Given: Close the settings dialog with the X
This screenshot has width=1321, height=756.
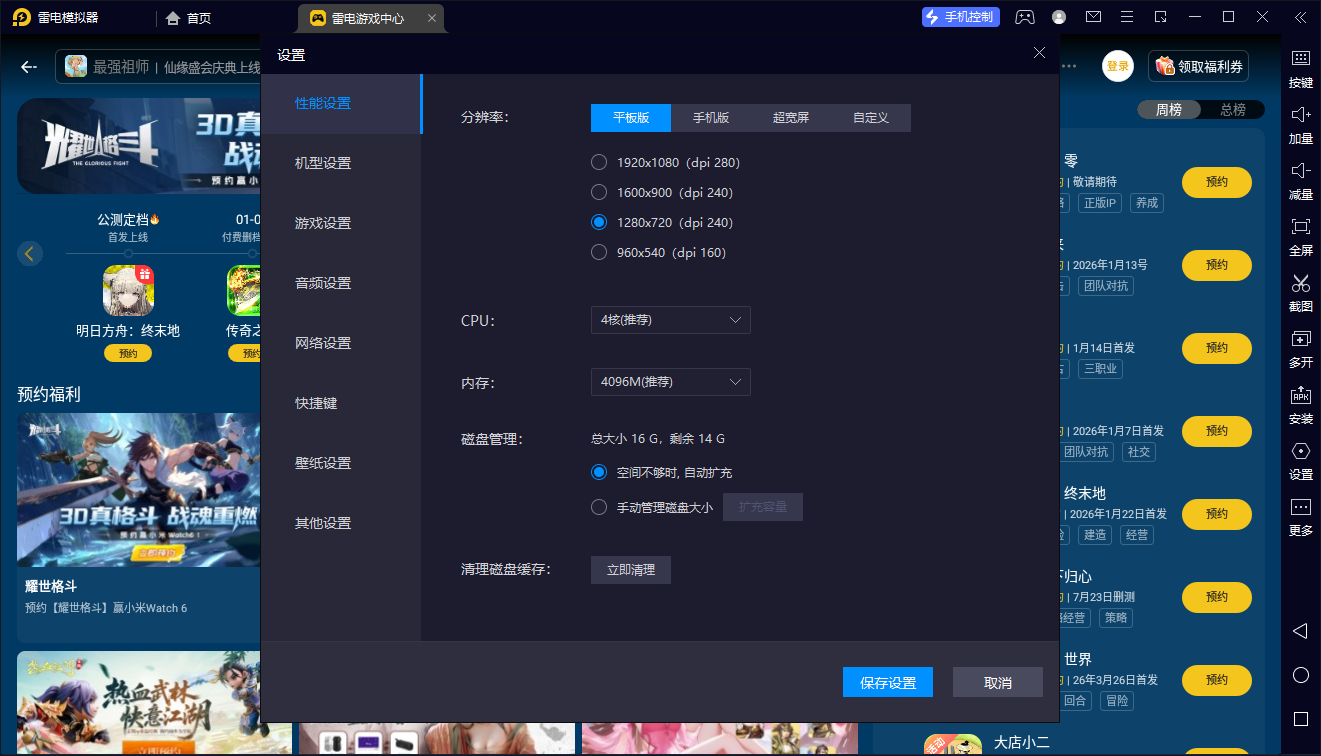Looking at the screenshot, I should tap(1039, 53).
